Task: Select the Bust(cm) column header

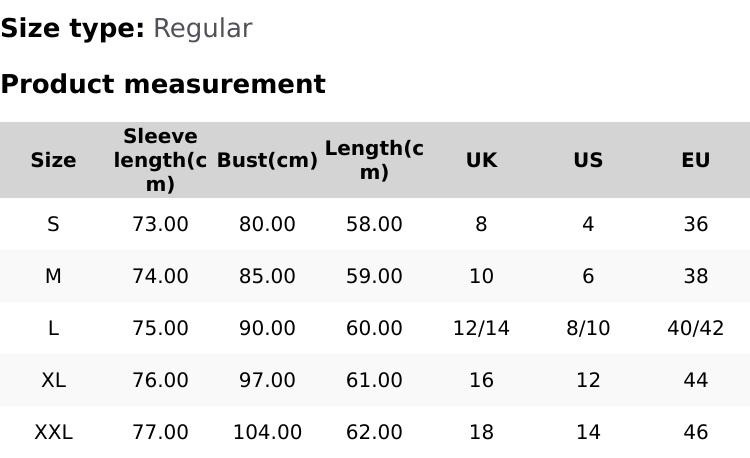Action: [267, 160]
